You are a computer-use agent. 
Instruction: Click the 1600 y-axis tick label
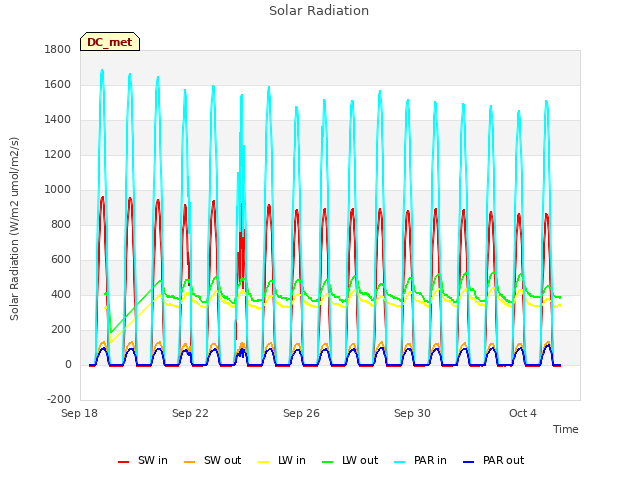click(x=58, y=84)
